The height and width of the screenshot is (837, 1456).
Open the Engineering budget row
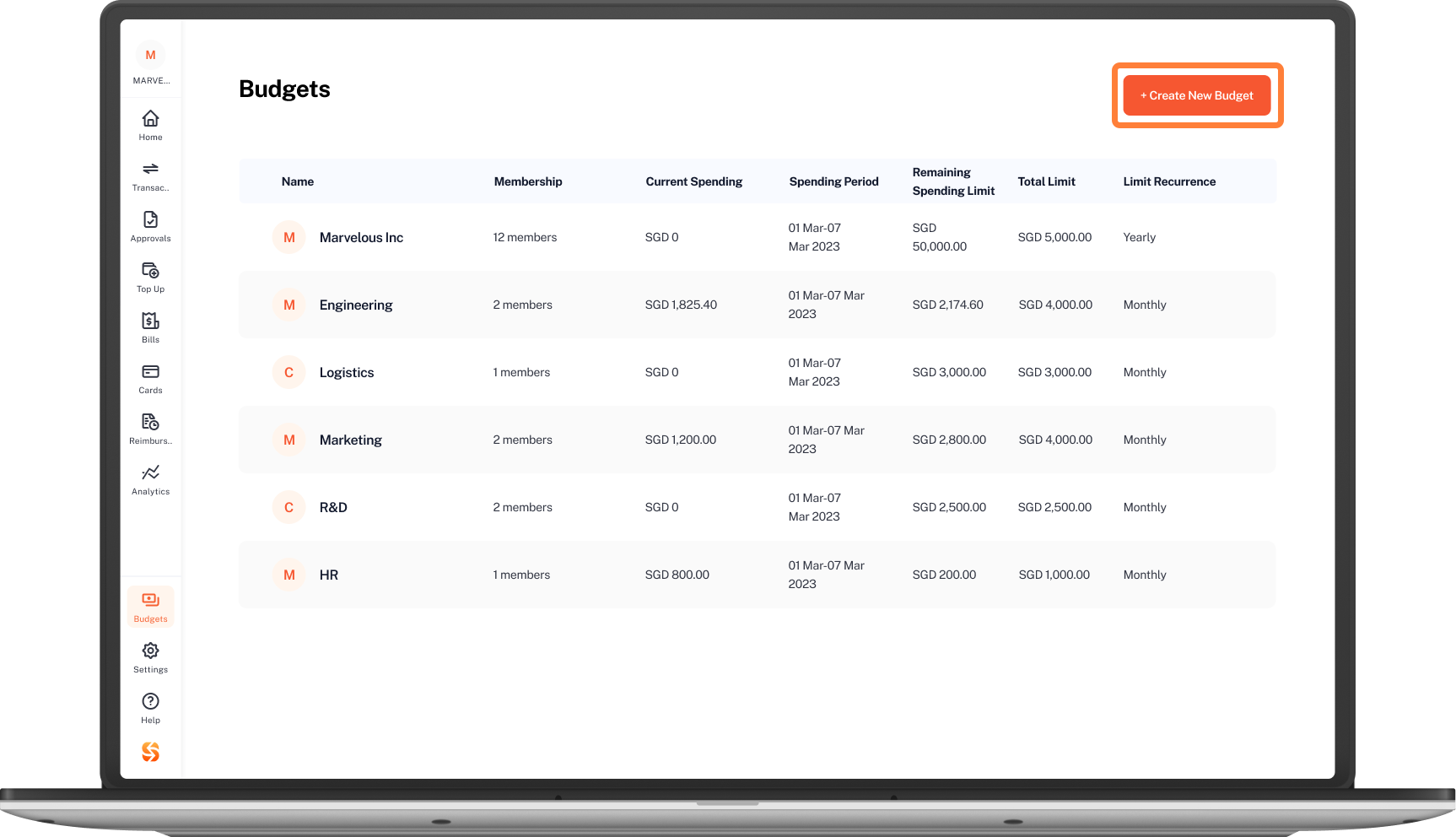point(757,305)
